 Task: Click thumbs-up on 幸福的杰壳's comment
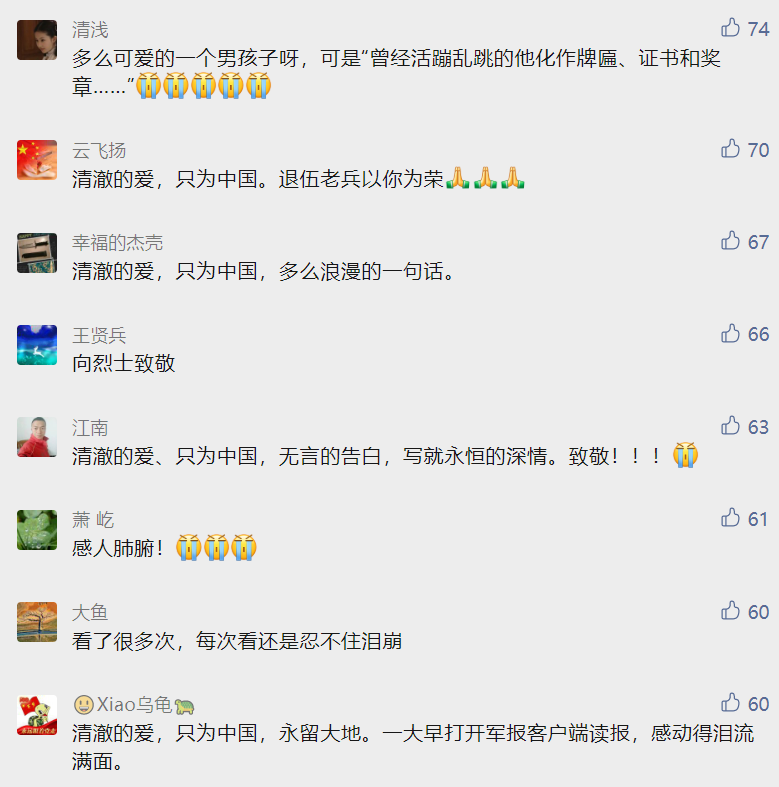[x=730, y=241]
